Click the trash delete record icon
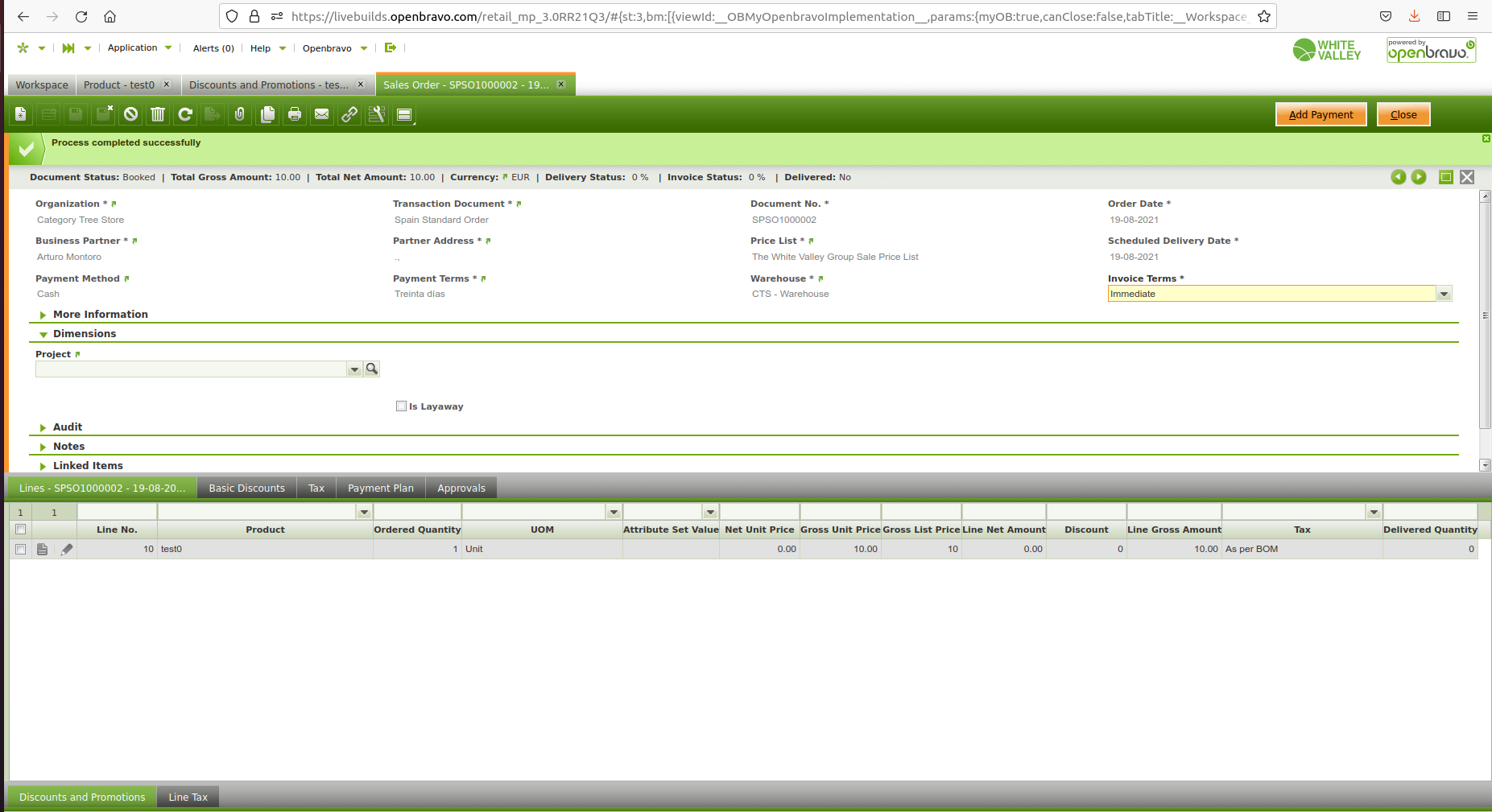1492x812 pixels. (158, 114)
